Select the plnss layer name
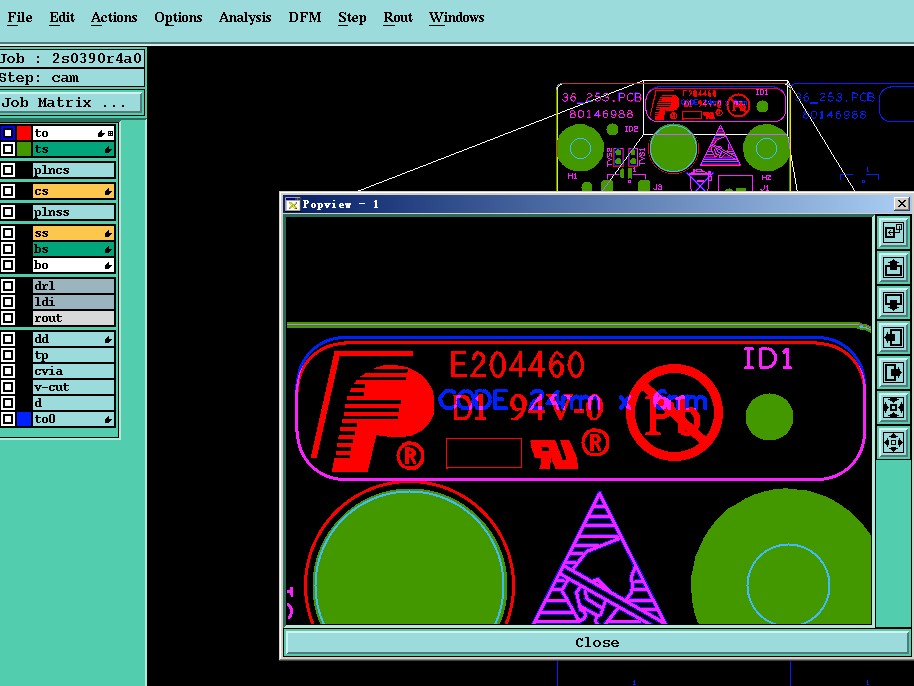The height and width of the screenshot is (686, 914). coord(73,212)
